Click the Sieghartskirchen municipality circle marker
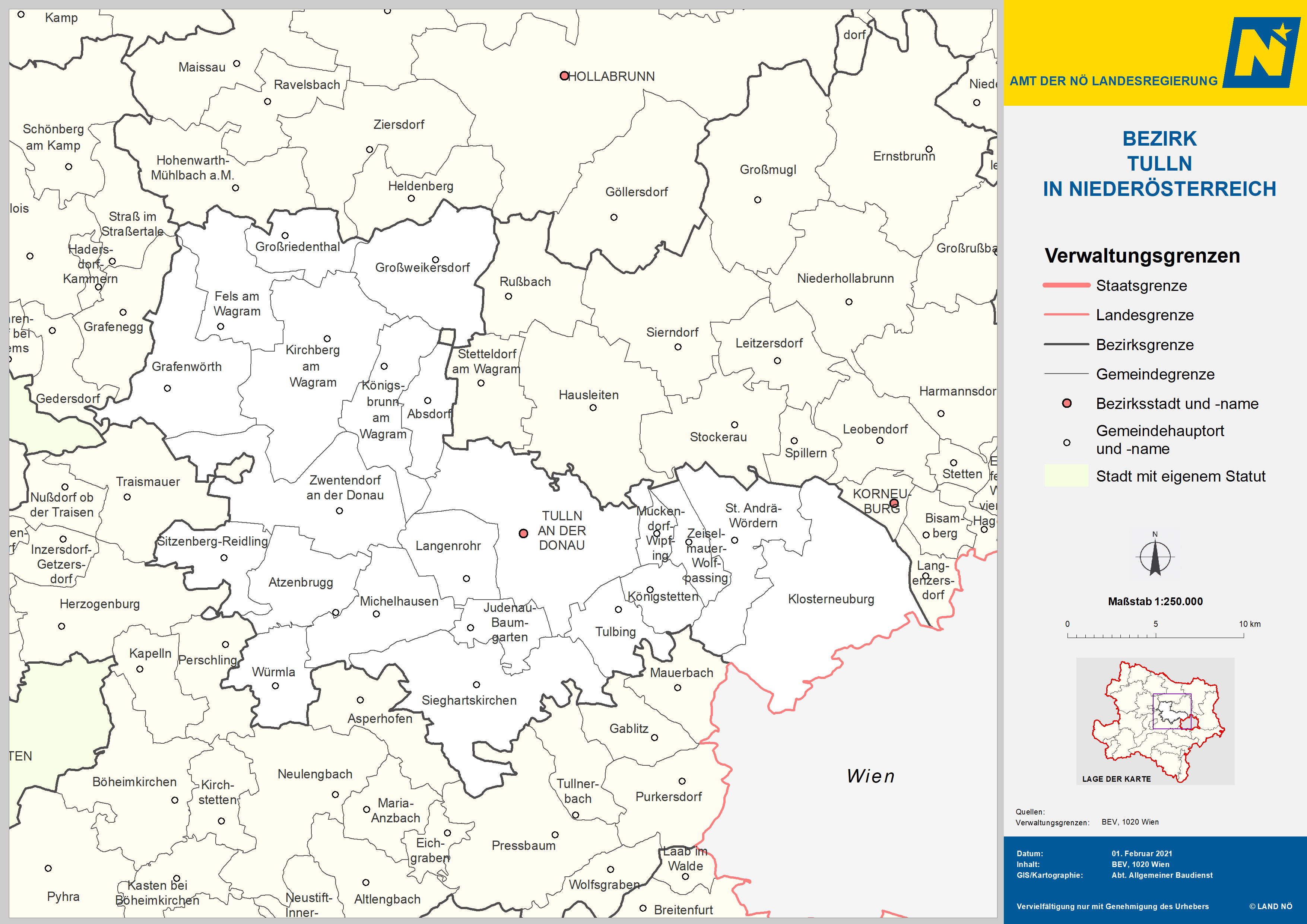Viewport: 1307px width, 924px height. (x=476, y=684)
